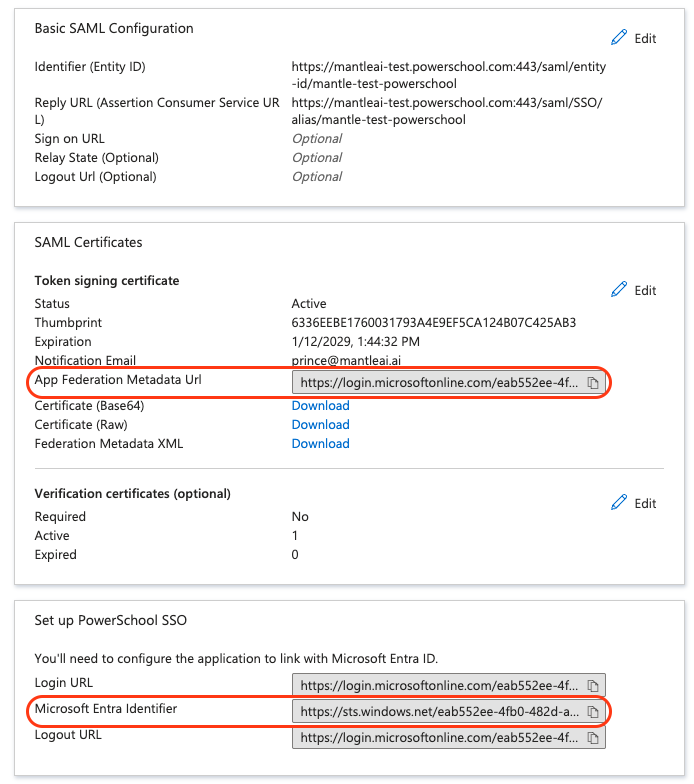
Task: Click the Logout URL text field
Action: pos(436,738)
